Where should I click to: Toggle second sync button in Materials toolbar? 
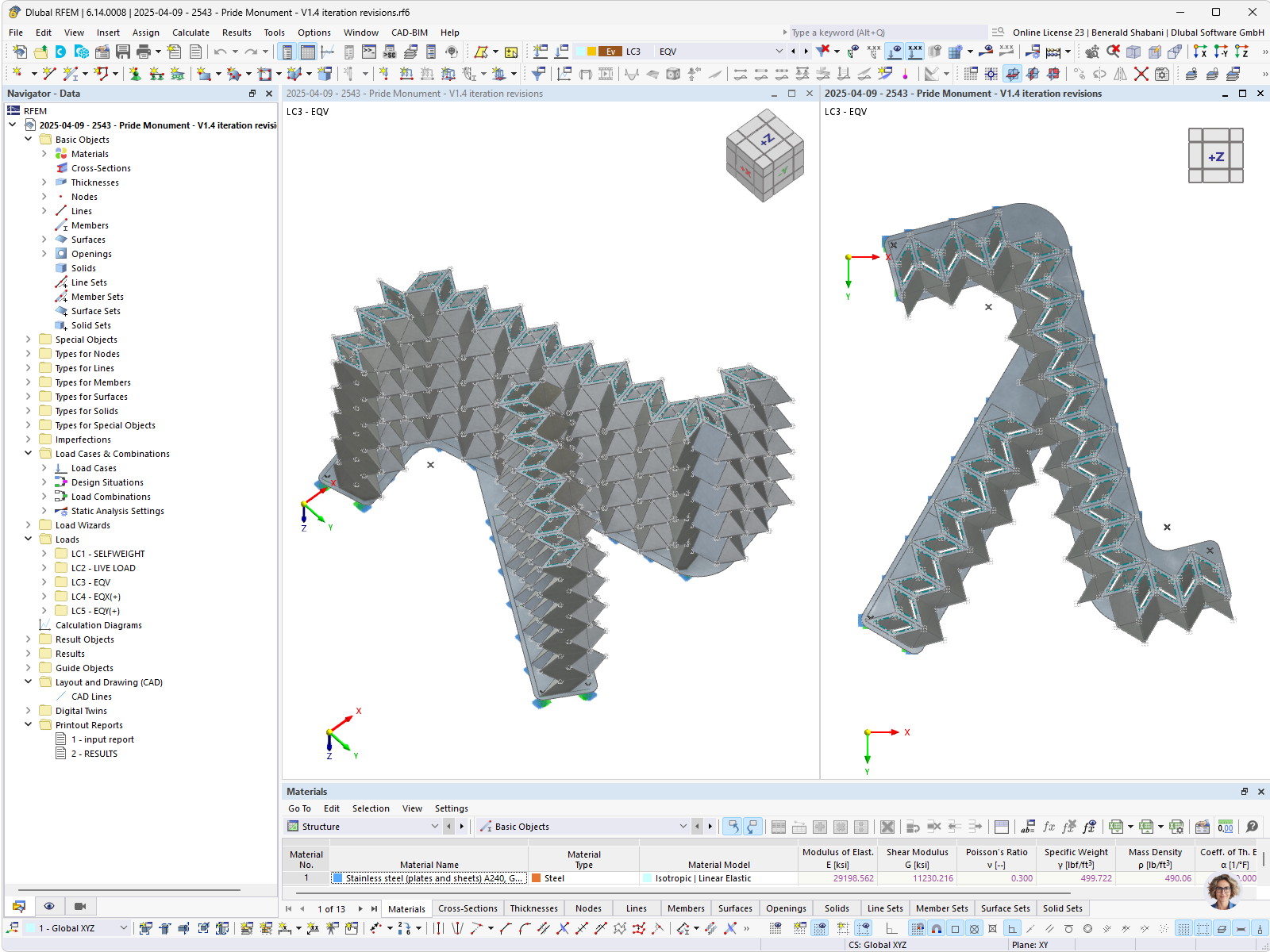click(x=752, y=827)
